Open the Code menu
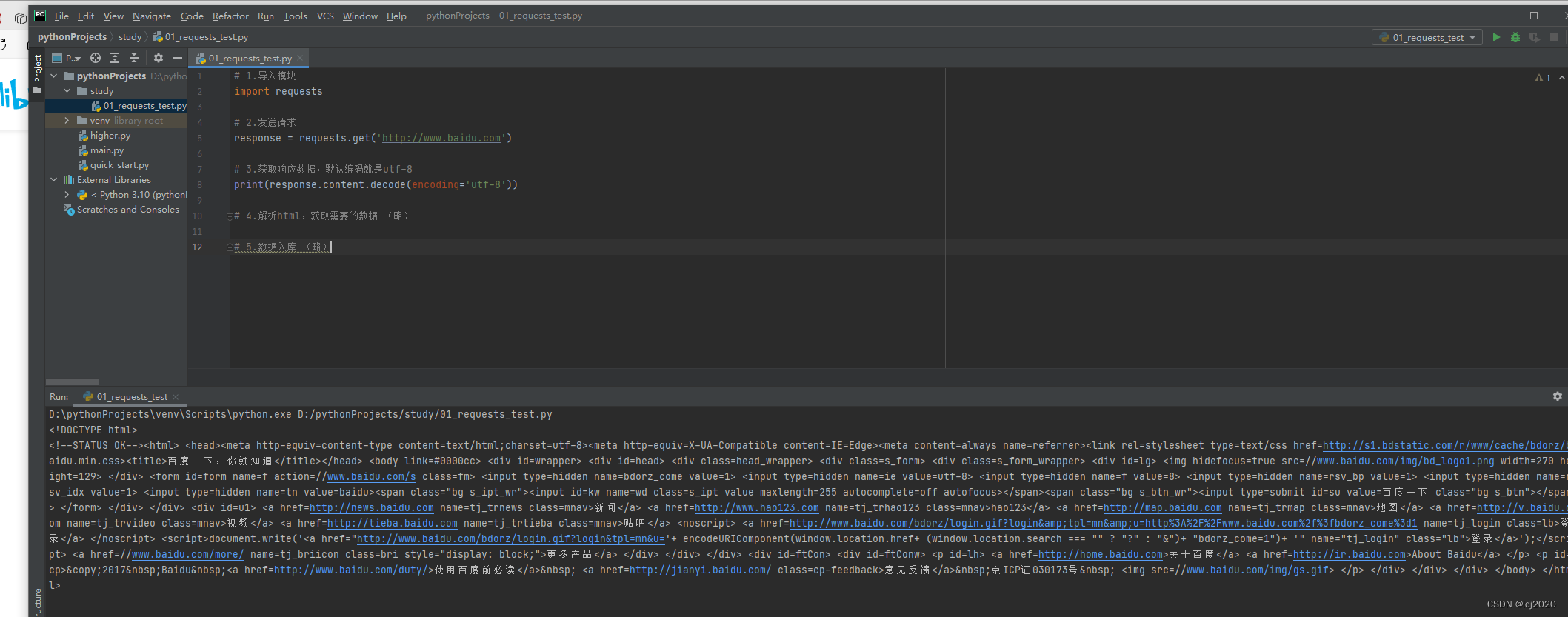This screenshot has width=1568, height=617. point(192,16)
